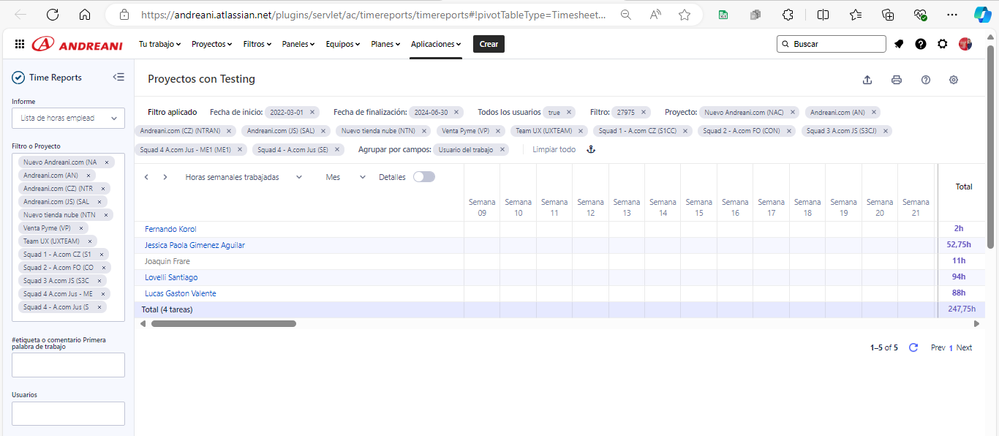Screen dimensions: 999x436
Task: Open report settings gear icon
Action: (954, 80)
